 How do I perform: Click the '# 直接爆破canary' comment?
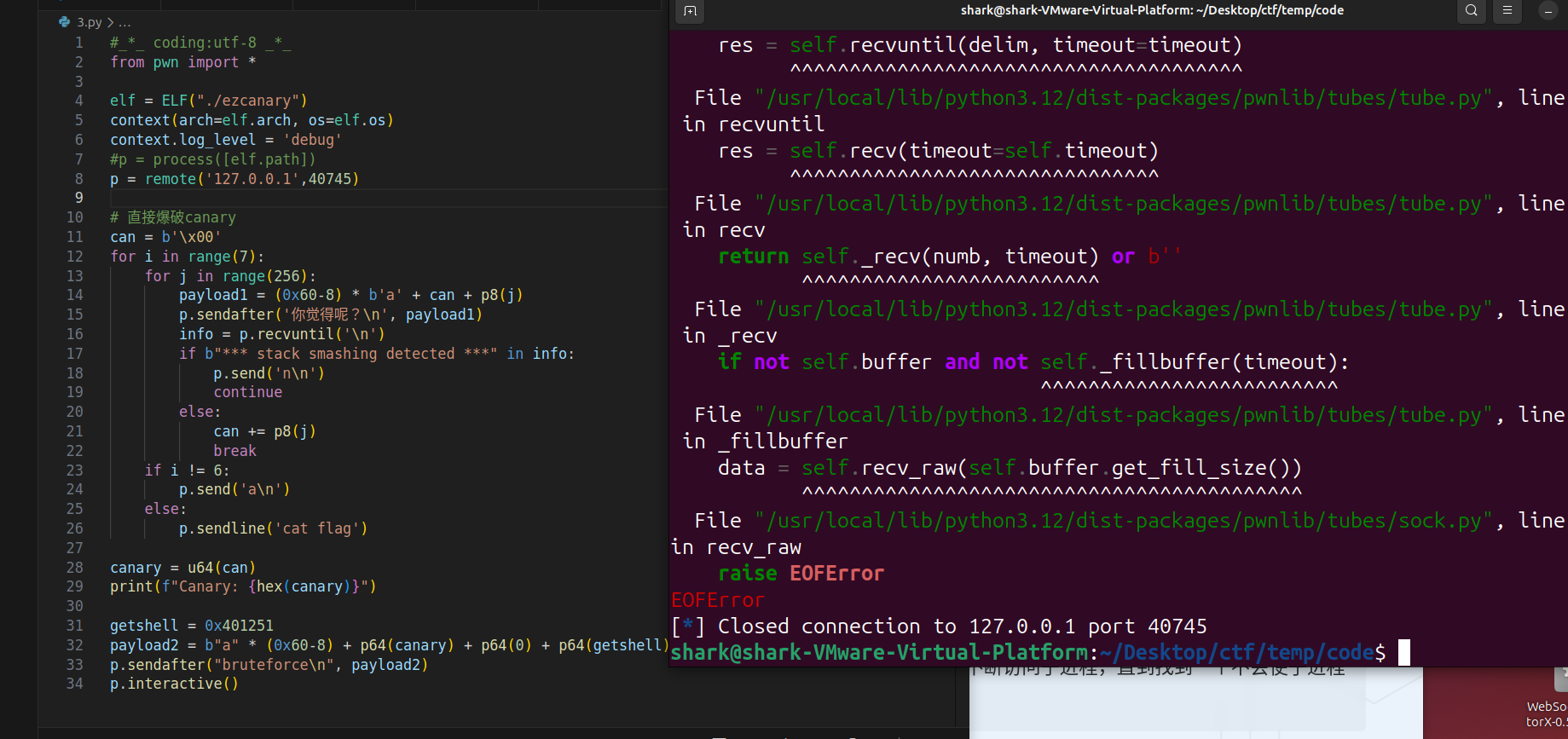(x=173, y=217)
